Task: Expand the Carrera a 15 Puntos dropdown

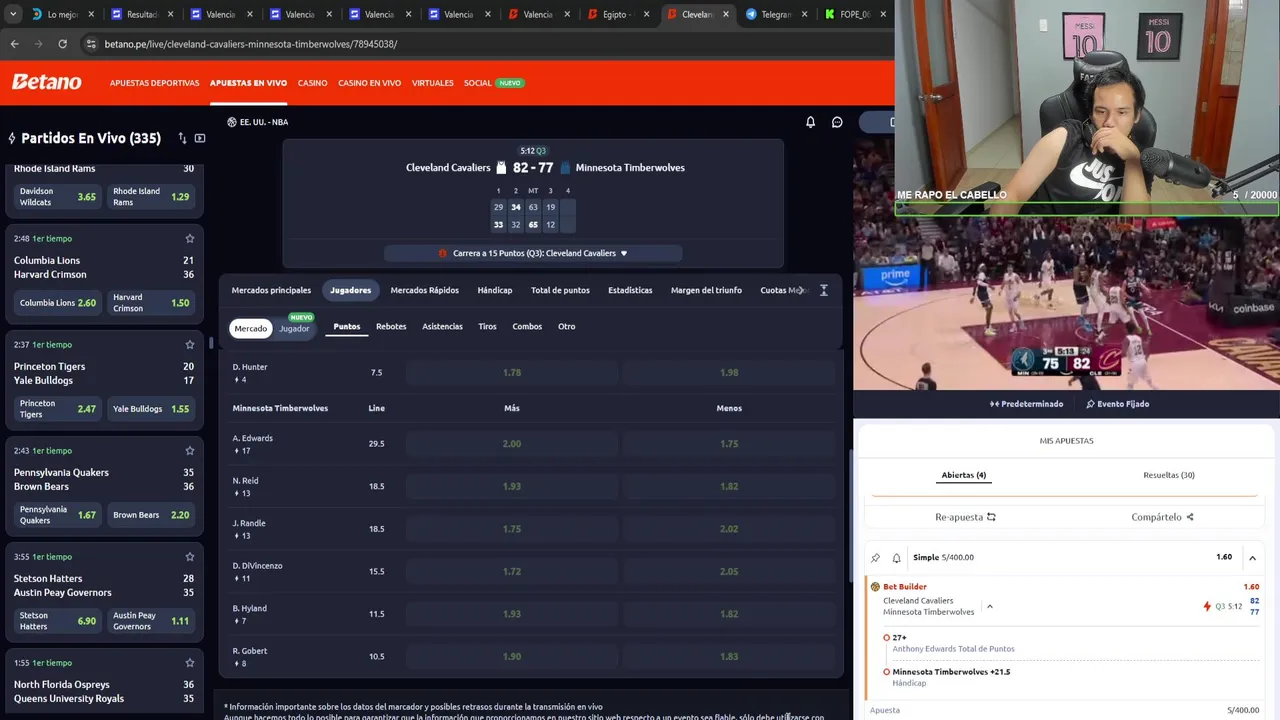Action: [x=624, y=253]
